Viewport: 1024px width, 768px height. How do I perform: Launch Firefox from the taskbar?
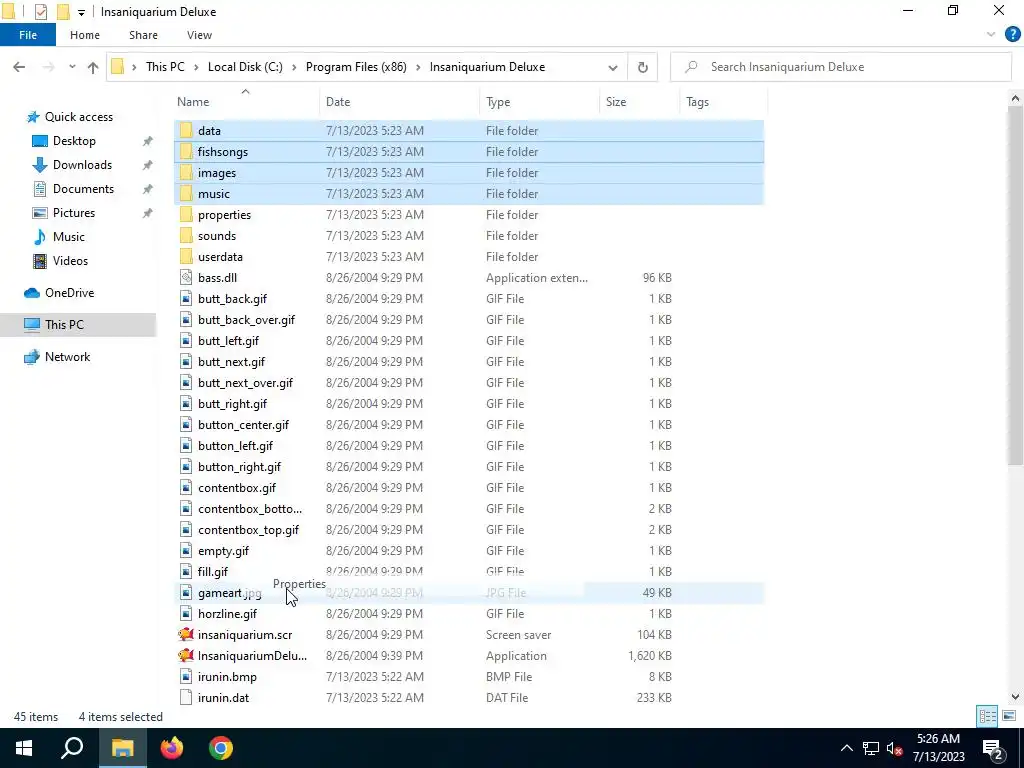(x=172, y=748)
